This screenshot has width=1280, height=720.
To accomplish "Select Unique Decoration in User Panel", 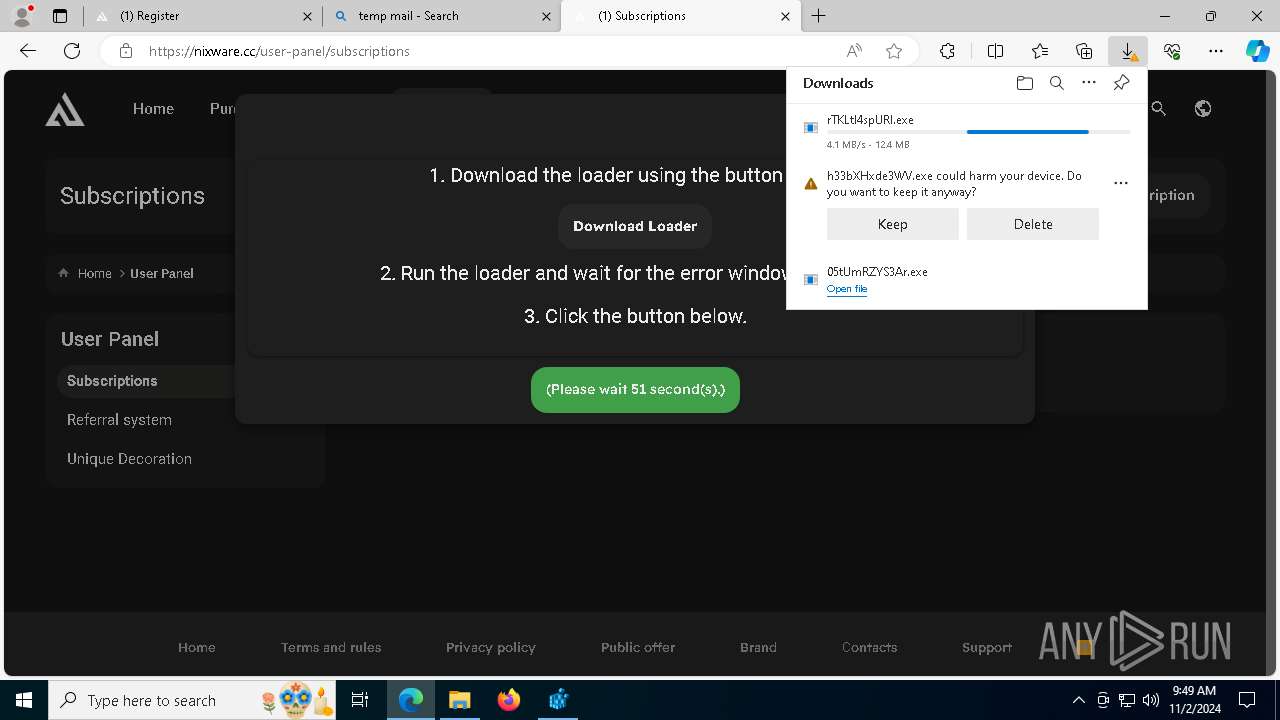I will 129,459.
